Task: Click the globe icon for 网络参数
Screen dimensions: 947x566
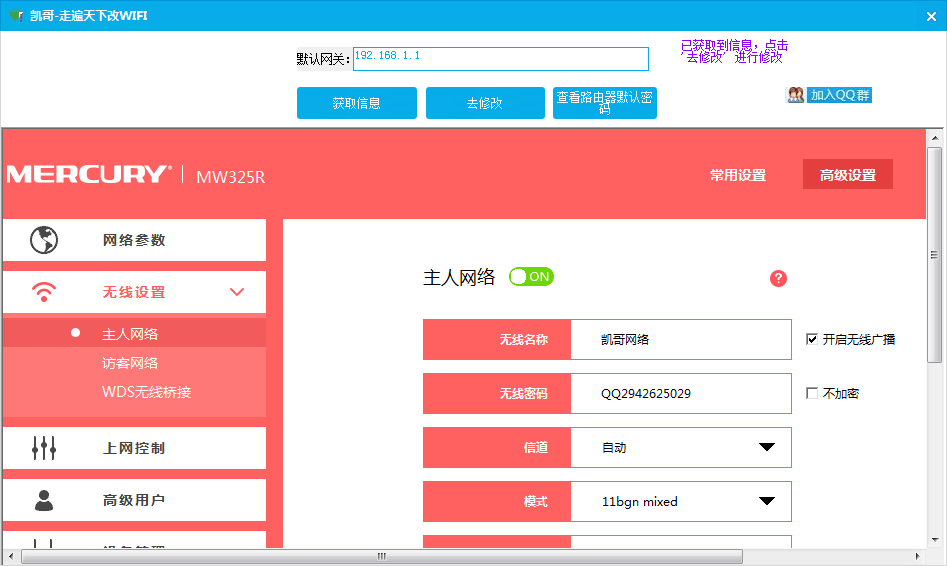Action: point(44,240)
